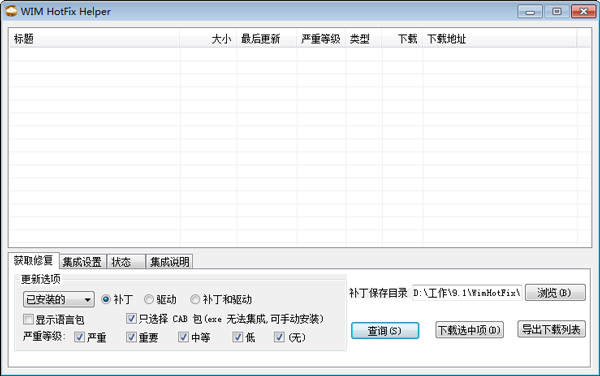Sort by the 大小 column header
Screen dimensions: 600x376
click(208, 39)
